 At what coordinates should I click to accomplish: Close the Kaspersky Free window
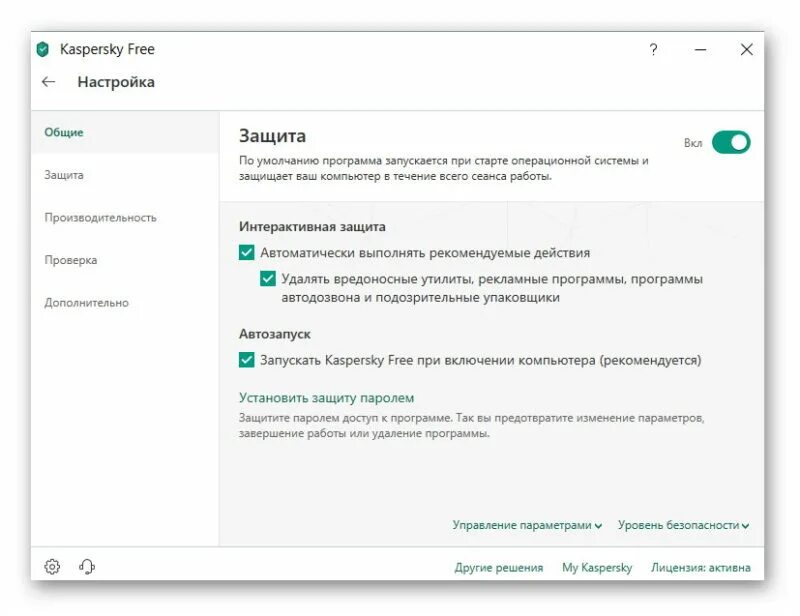coord(746,50)
